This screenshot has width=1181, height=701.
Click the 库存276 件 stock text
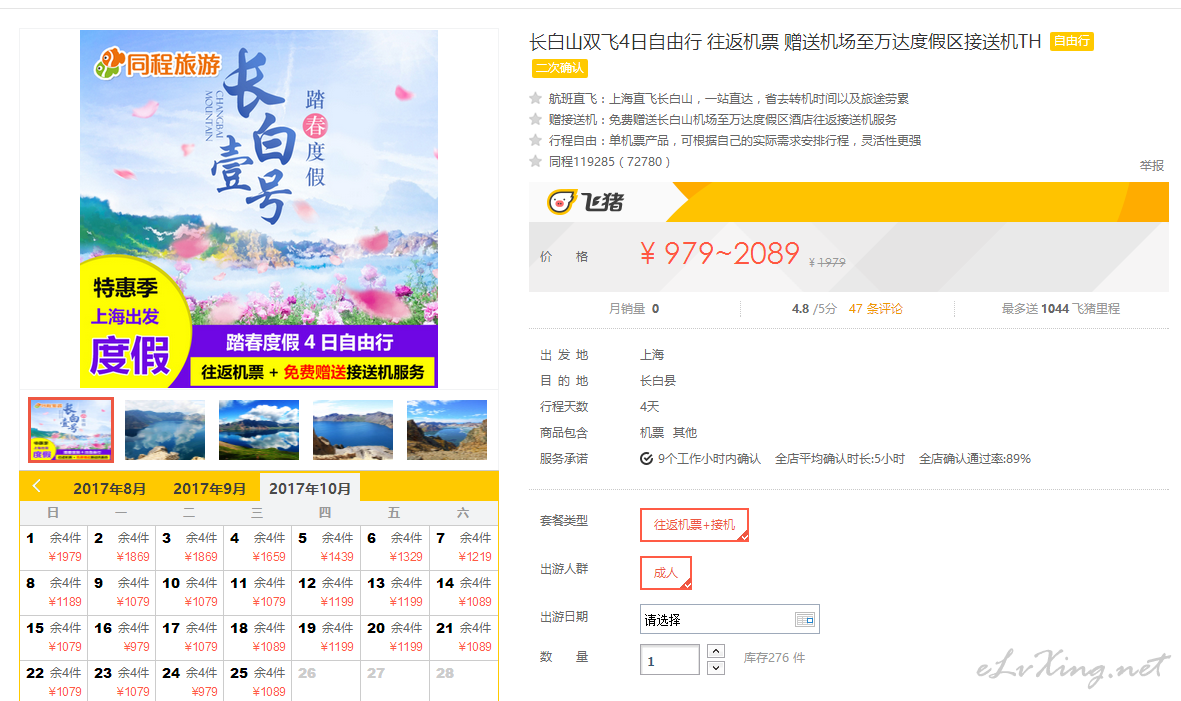[x=774, y=658]
